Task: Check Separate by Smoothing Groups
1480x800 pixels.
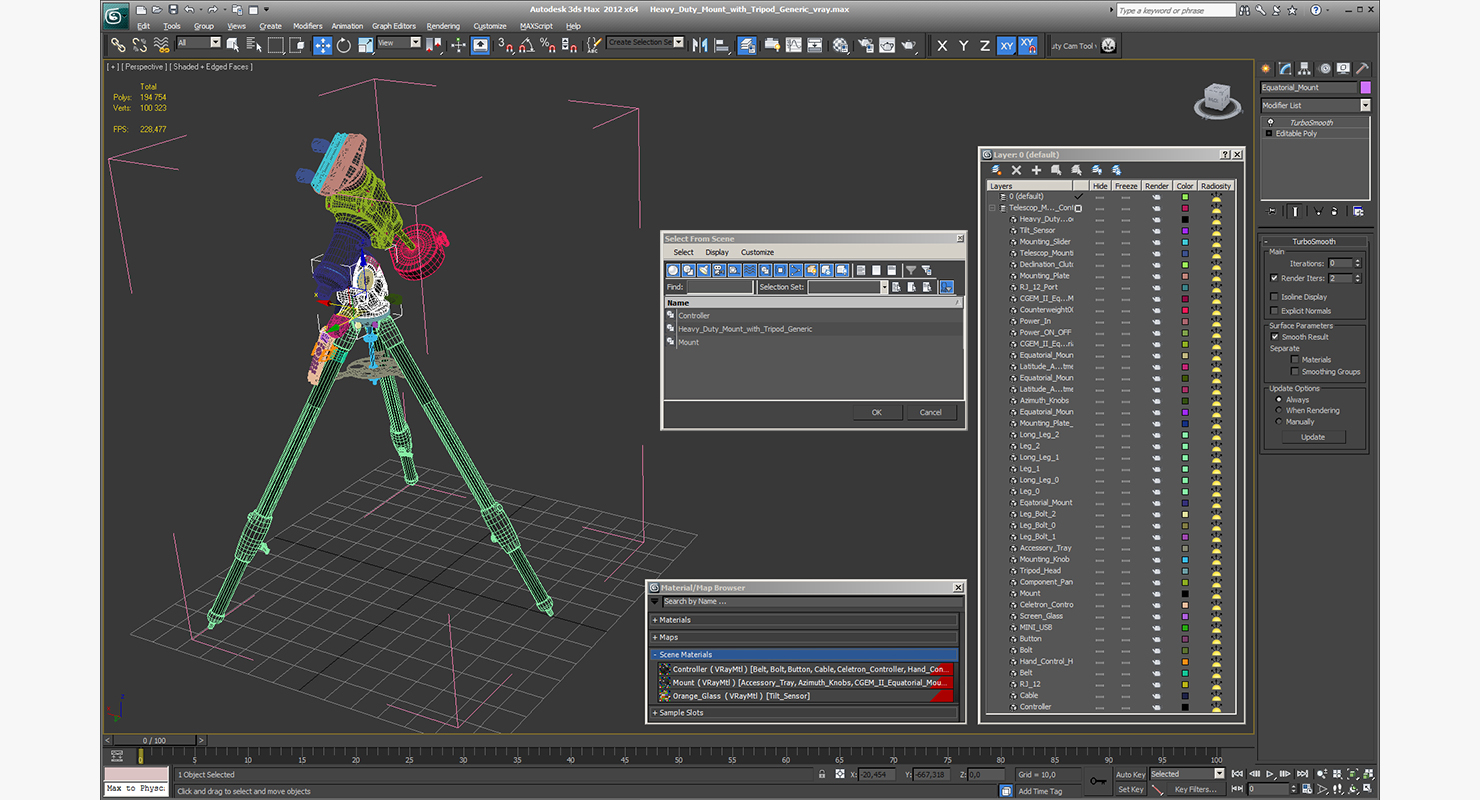Action: pyautogui.click(x=1295, y=372)
